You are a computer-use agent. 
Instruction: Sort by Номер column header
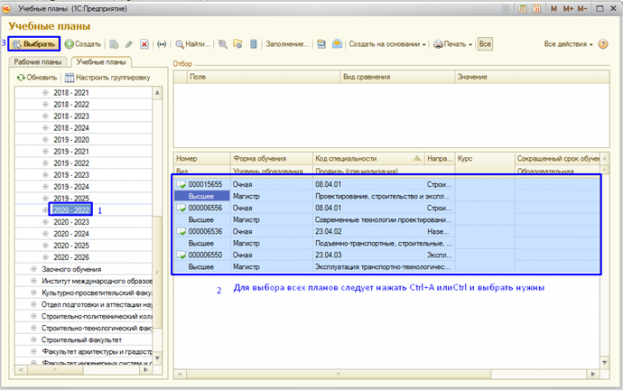tap(202, 158)
